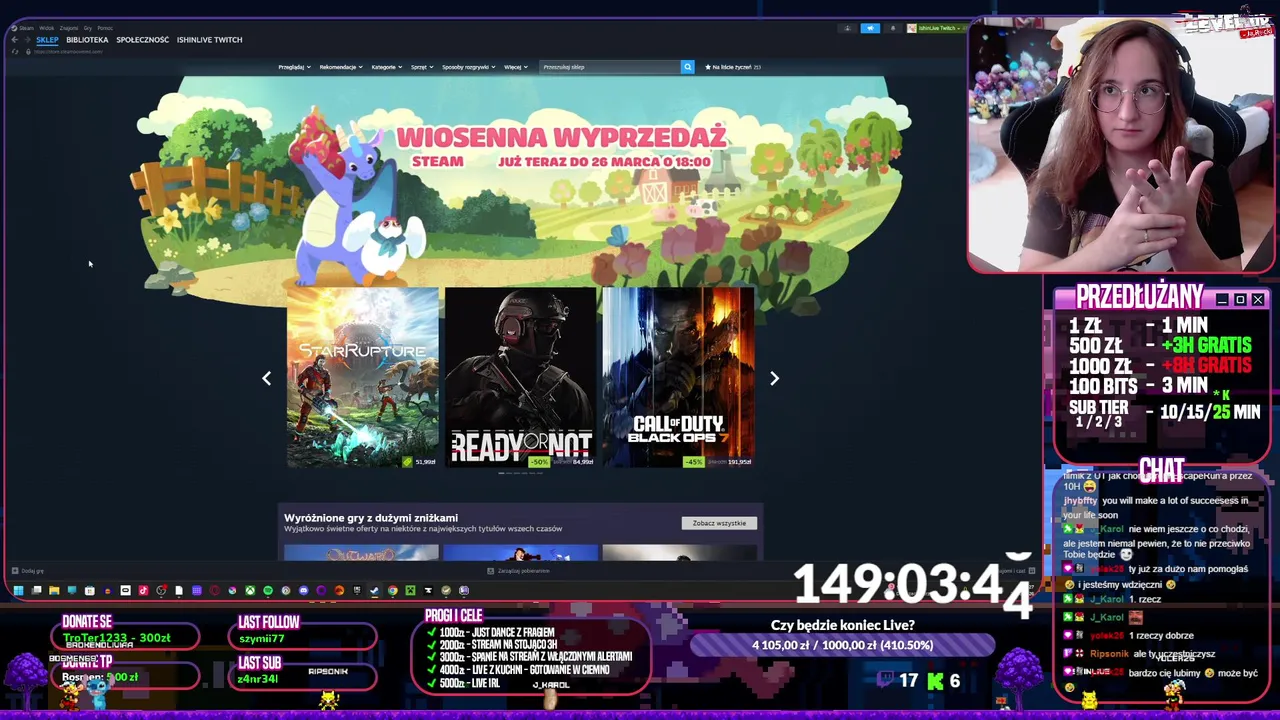This screenshot has width=1280, height=720.
Task: Open the Steam downloads icon at top right
Action: pos(847,28)
